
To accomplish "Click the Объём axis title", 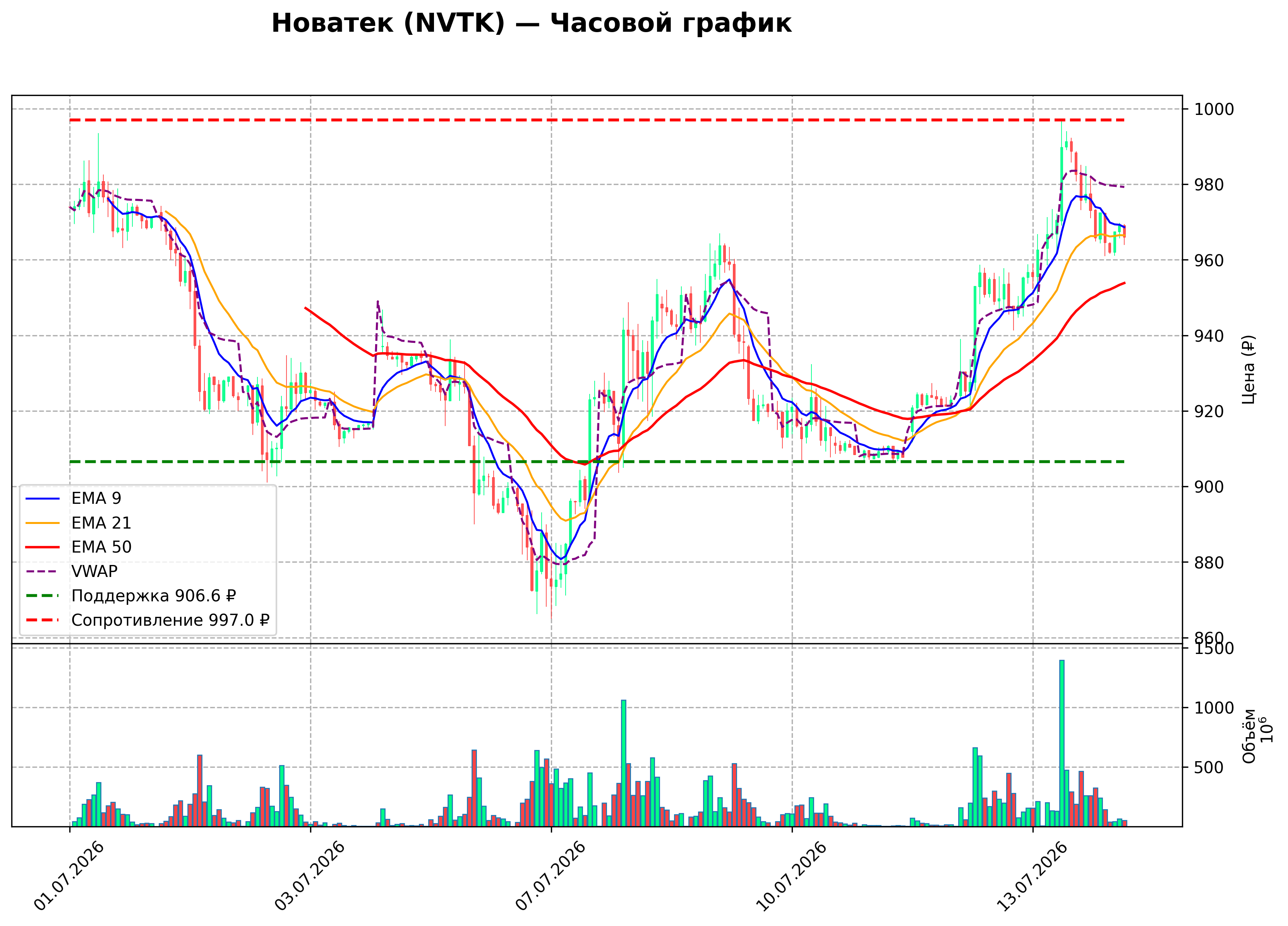I will pos(1248,736).
